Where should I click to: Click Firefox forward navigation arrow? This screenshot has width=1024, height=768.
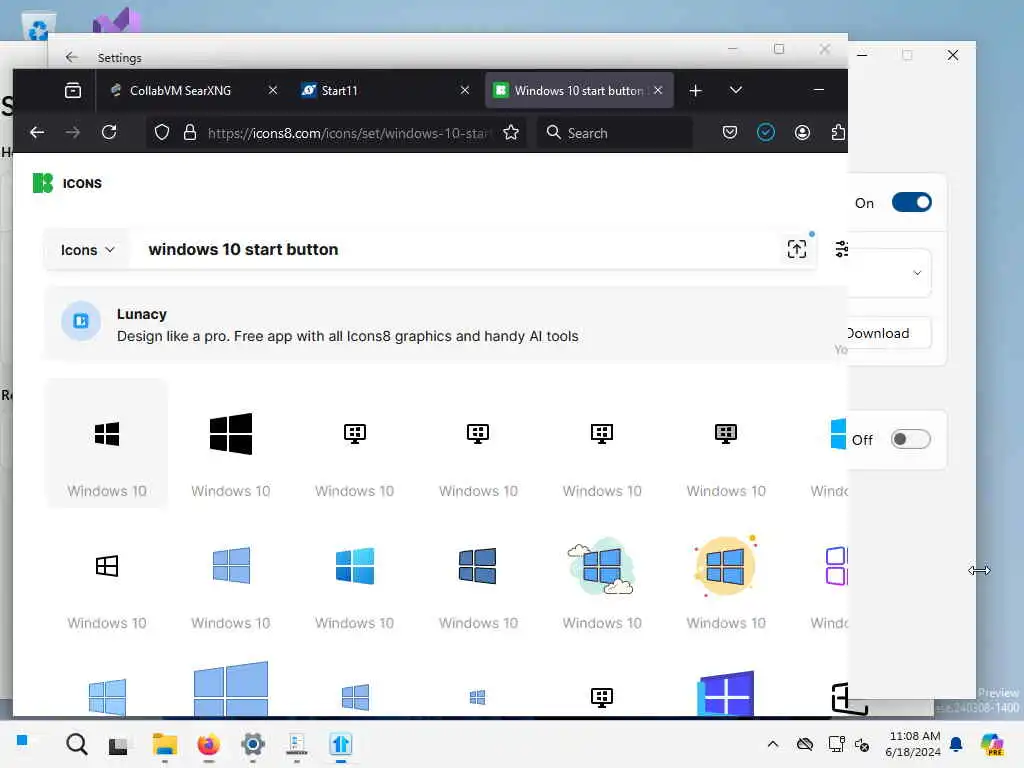point(72,133)
